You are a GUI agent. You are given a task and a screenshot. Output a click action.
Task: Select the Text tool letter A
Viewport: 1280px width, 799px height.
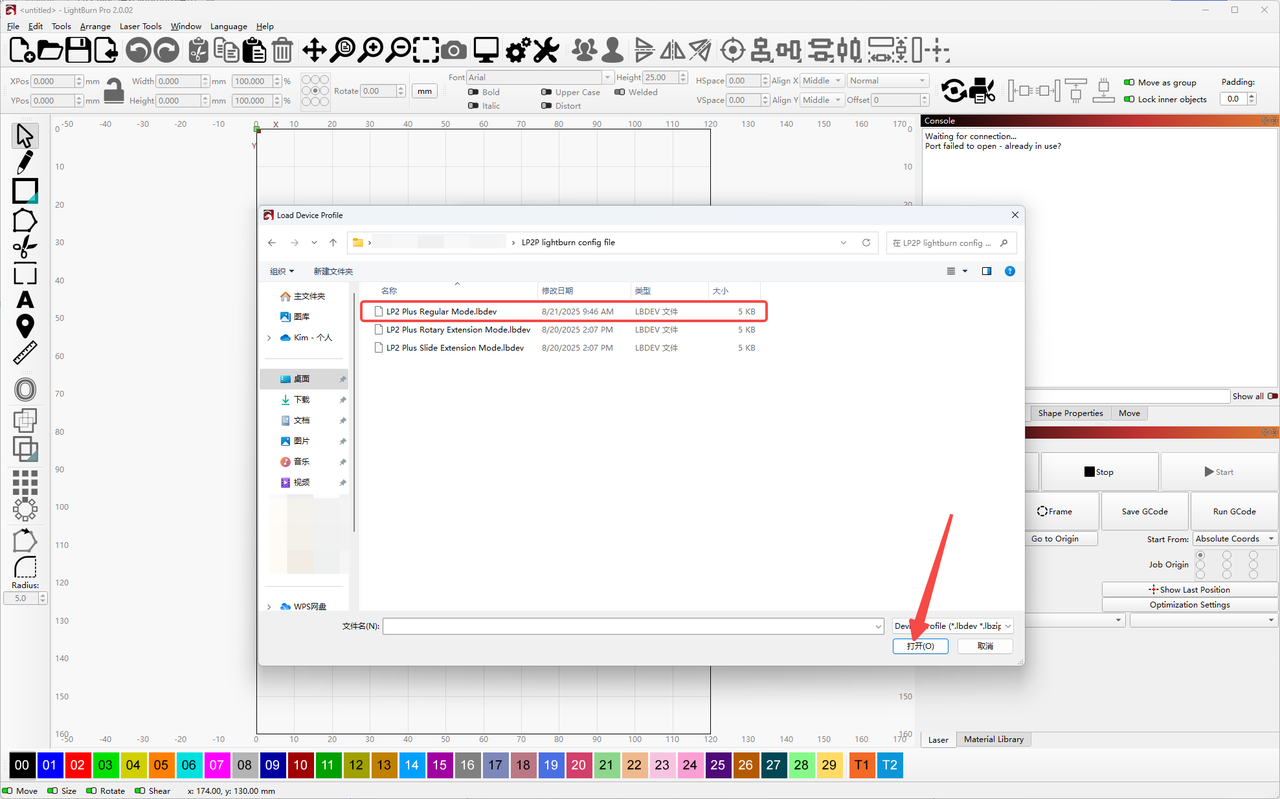tap(25, 300)
